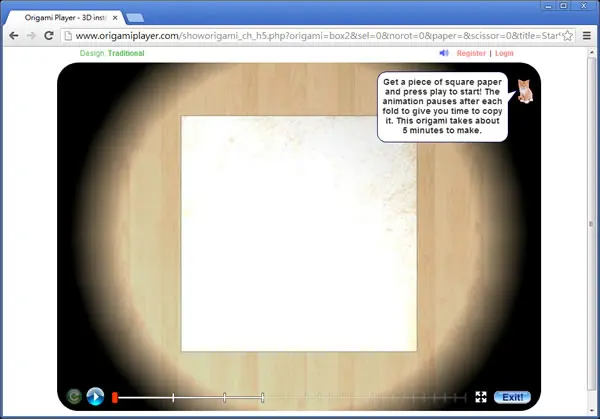This screenshot has width=600, height=419.
Task: Bookmark page with the star icon
Action: pyautogui.click(x=567, y=36)
